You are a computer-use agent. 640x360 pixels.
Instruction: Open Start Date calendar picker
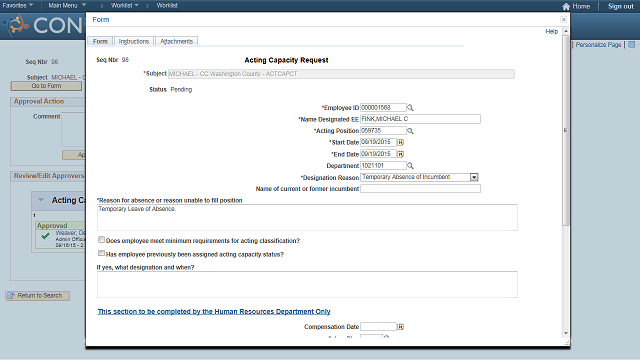click(x=400, y=142)
